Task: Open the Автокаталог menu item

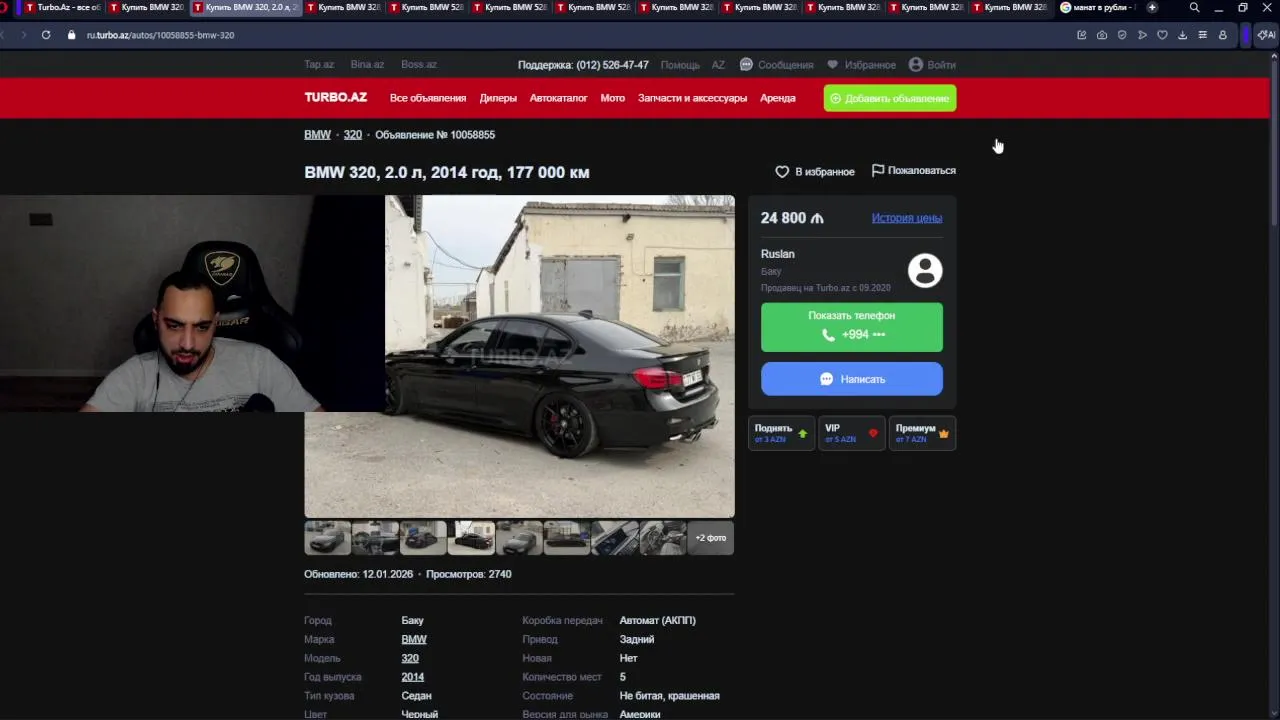Action: [558, 98]
